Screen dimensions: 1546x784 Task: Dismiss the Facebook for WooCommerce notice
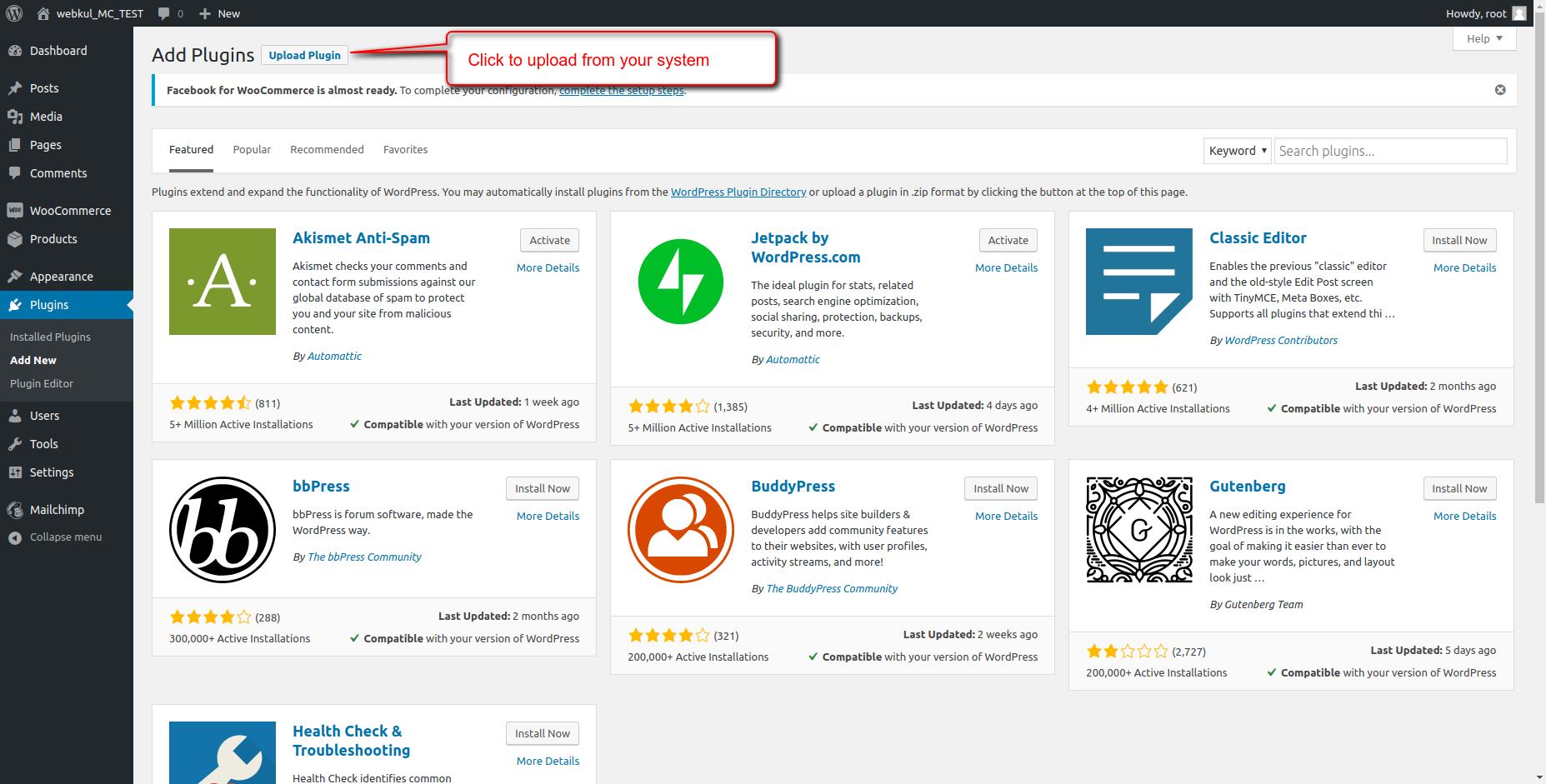tap(1500, 90)
